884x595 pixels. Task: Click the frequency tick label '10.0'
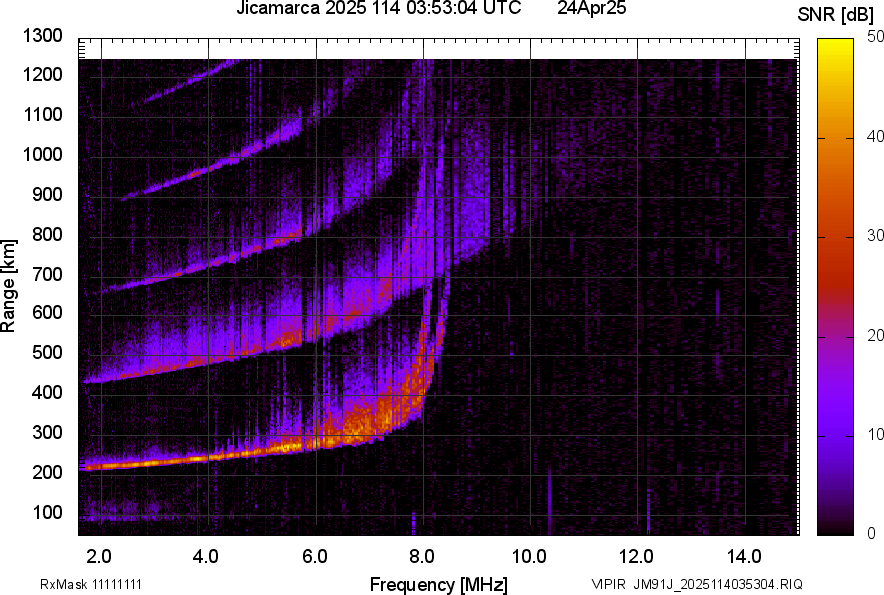pos(529,557)
